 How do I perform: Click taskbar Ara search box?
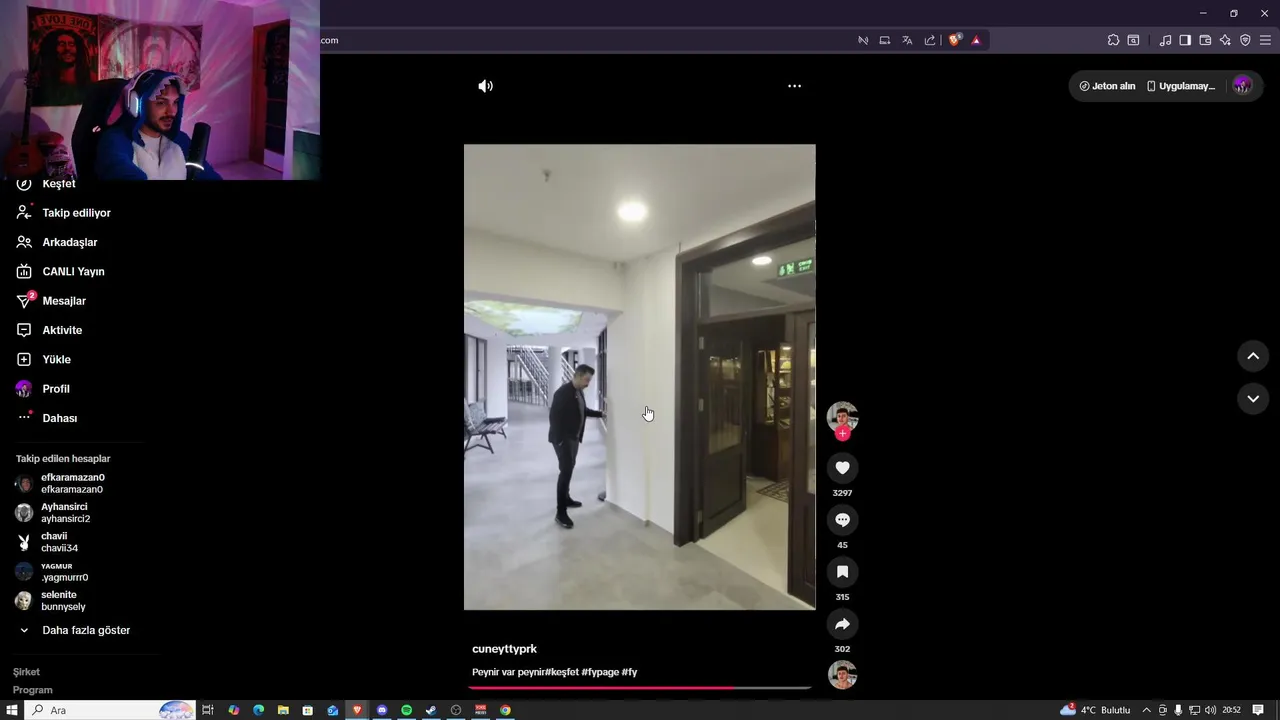pos(110,710)
